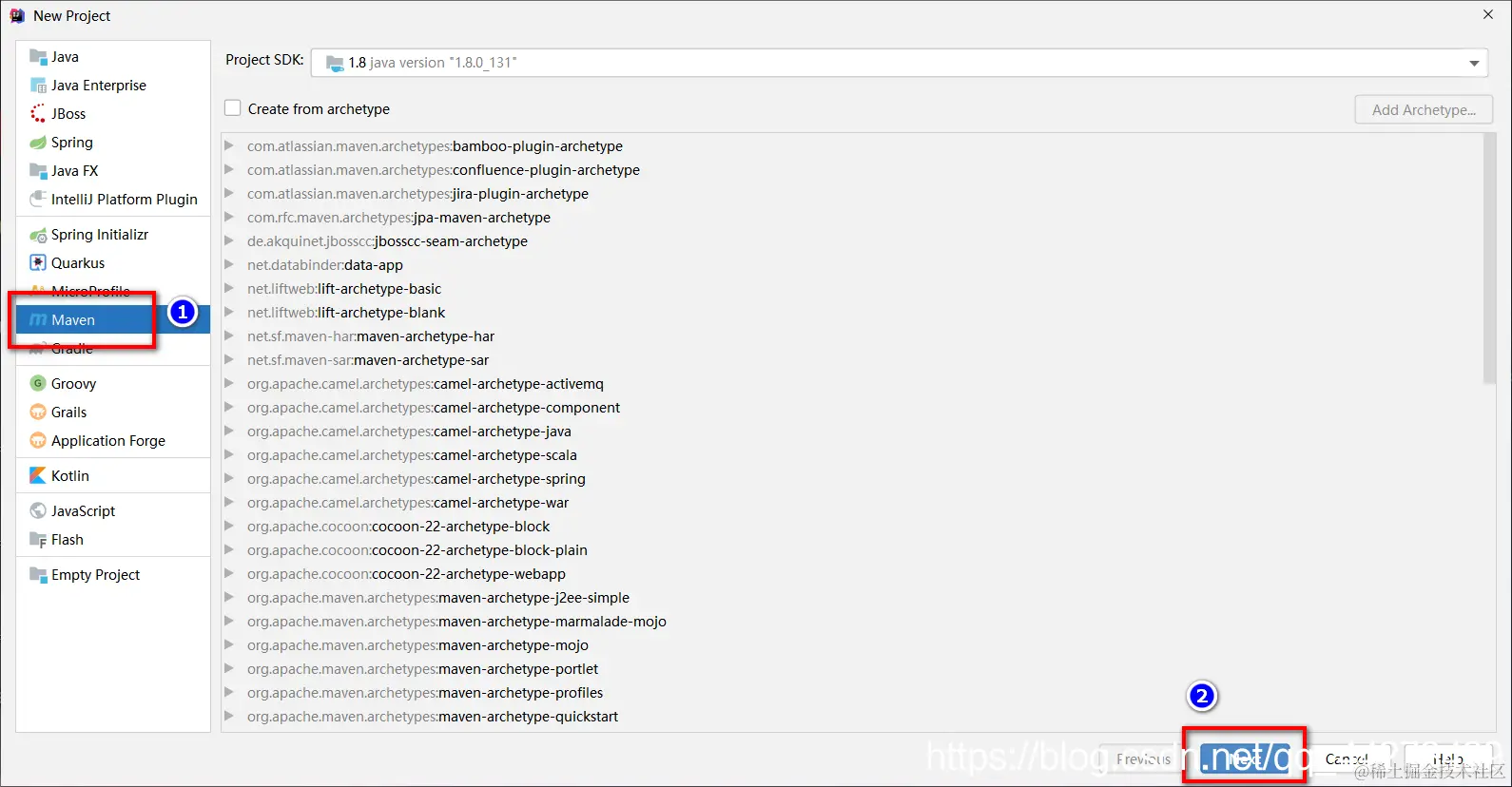
Task: Click the Application Forge icon
Action: (x=38, y=441)
